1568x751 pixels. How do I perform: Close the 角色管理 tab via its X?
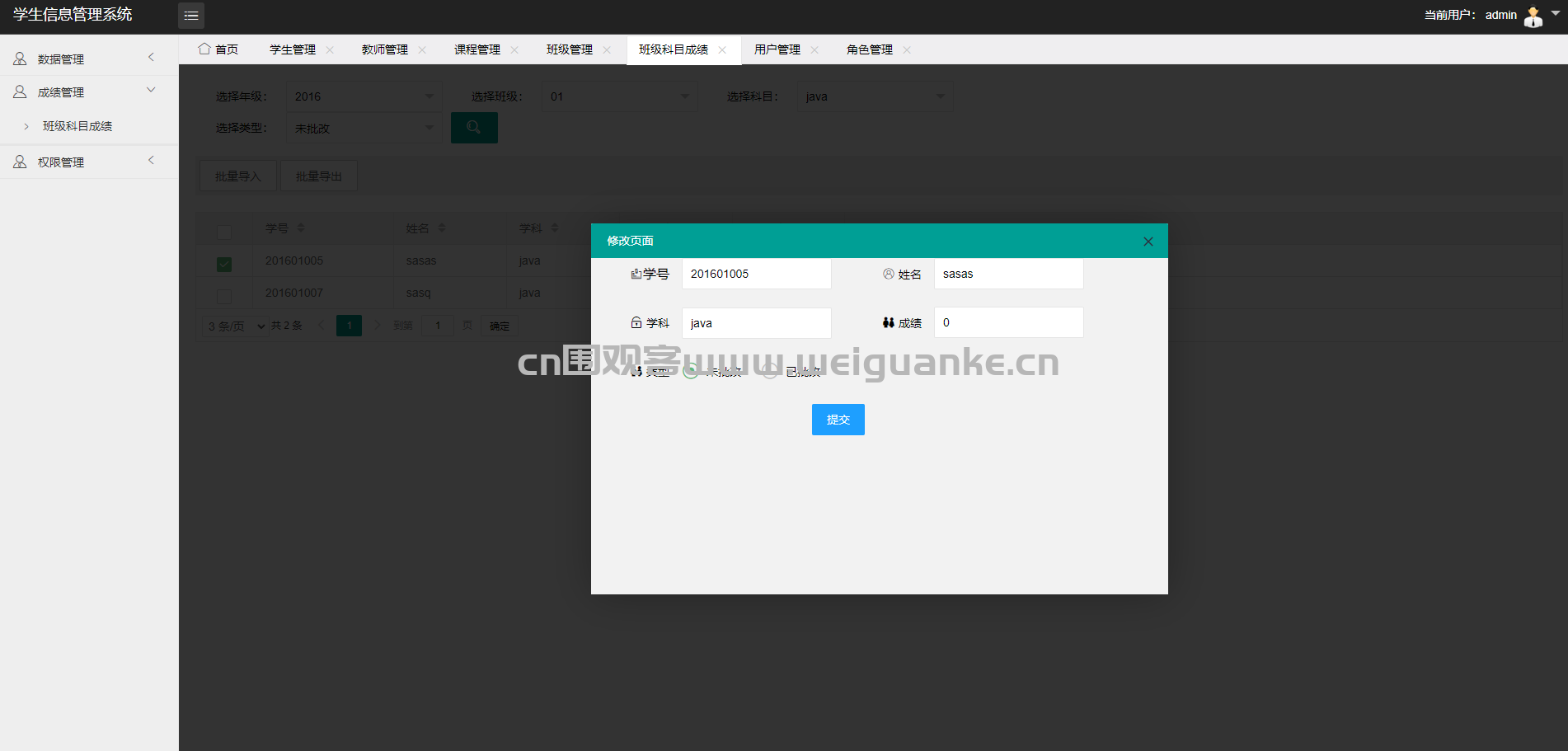tap(907, 50)
